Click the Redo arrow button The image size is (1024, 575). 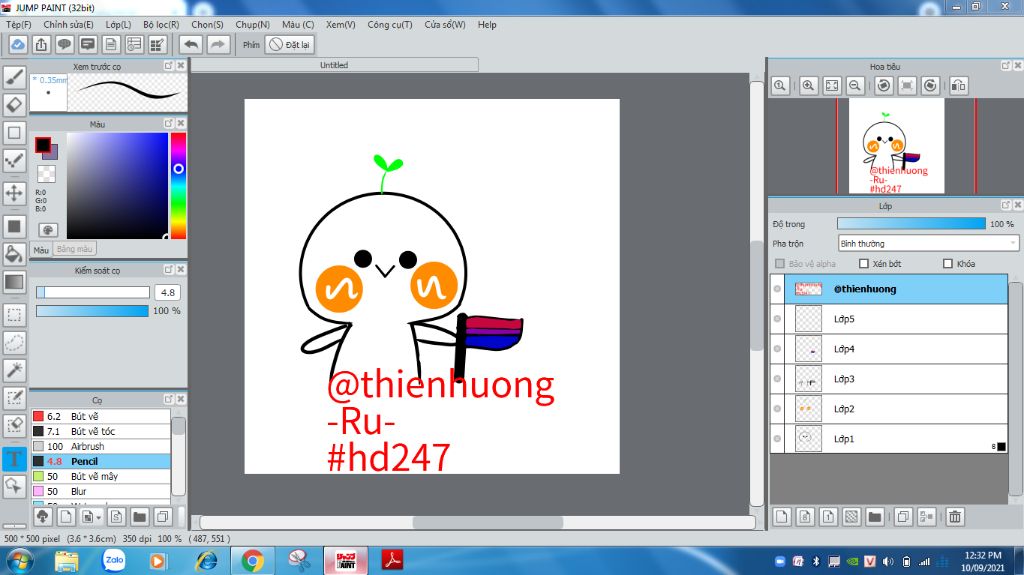click(x=217, y=44)
